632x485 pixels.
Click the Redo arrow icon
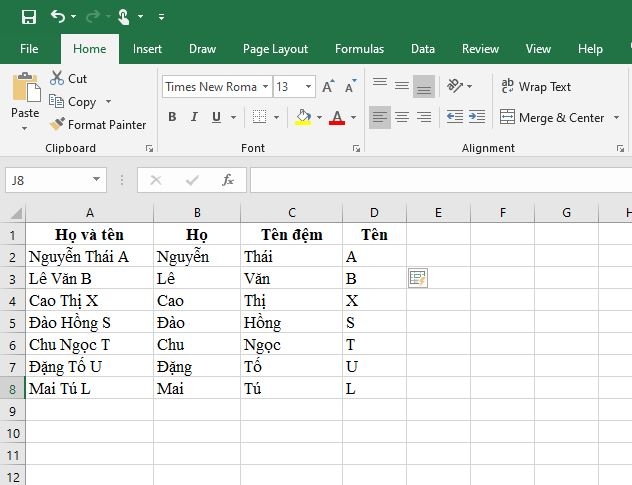[93, 17]
